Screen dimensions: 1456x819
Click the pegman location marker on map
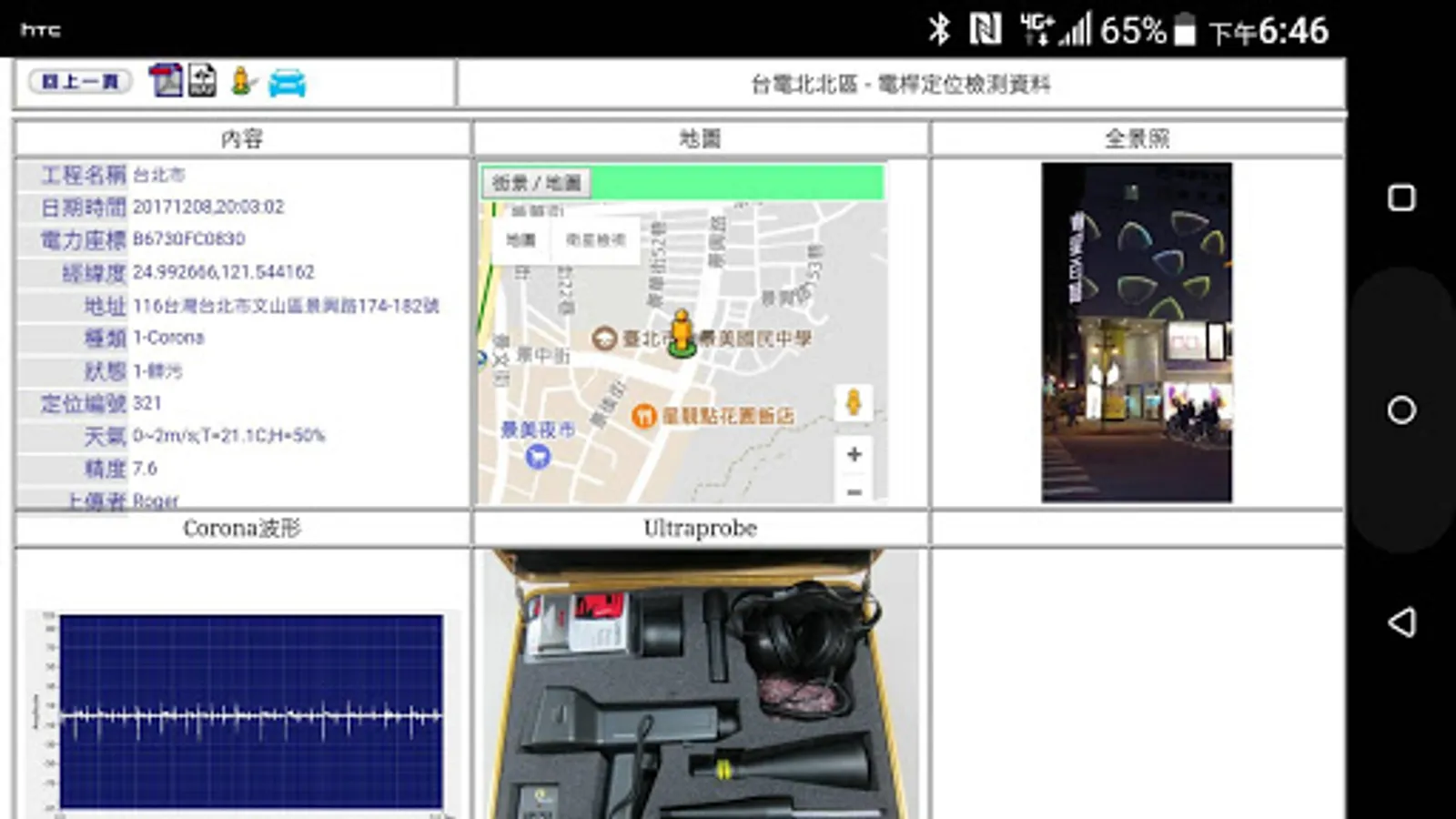(x=682, y=332)
